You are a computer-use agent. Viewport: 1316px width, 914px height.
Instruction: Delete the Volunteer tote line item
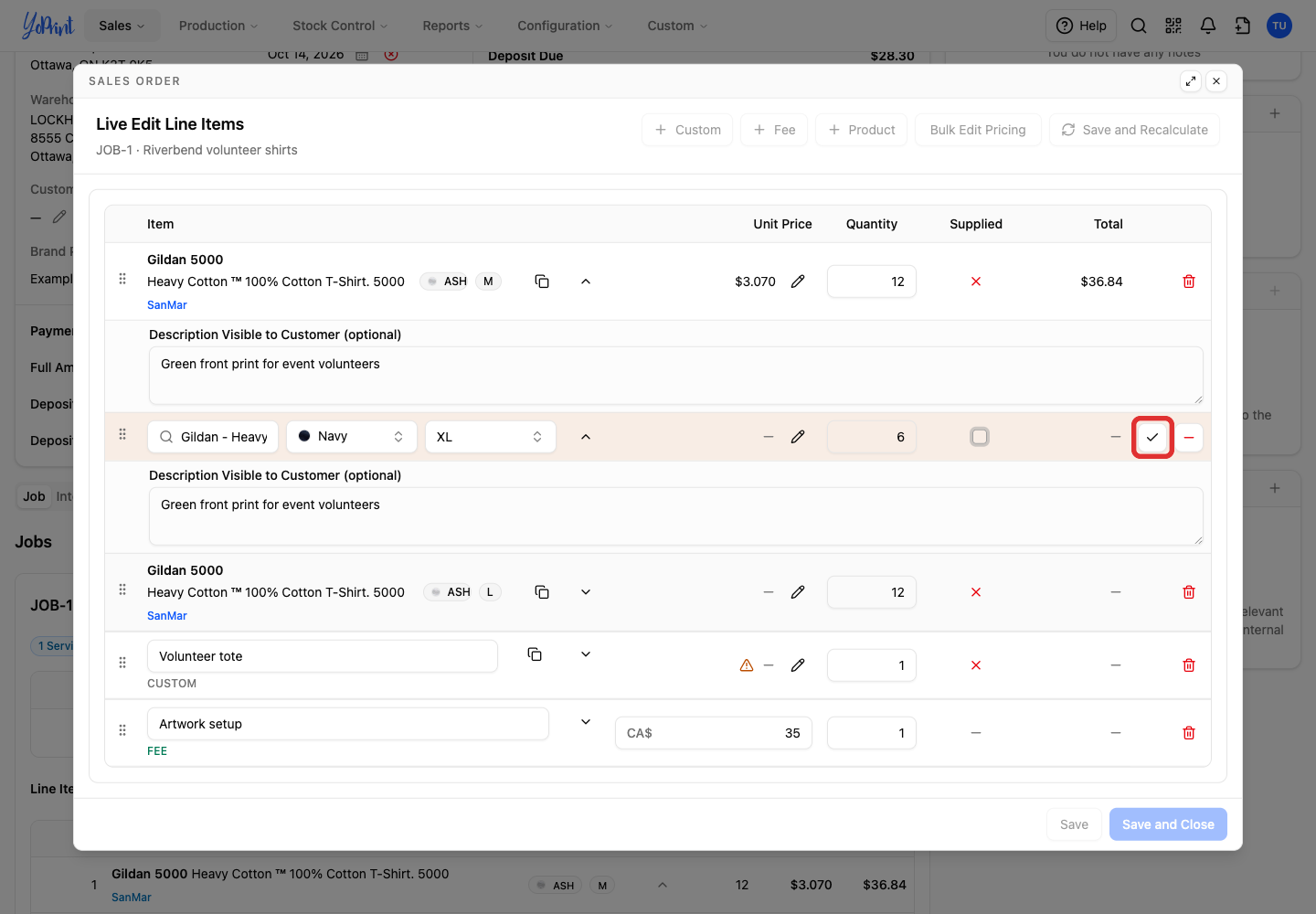pos(1189,665)
